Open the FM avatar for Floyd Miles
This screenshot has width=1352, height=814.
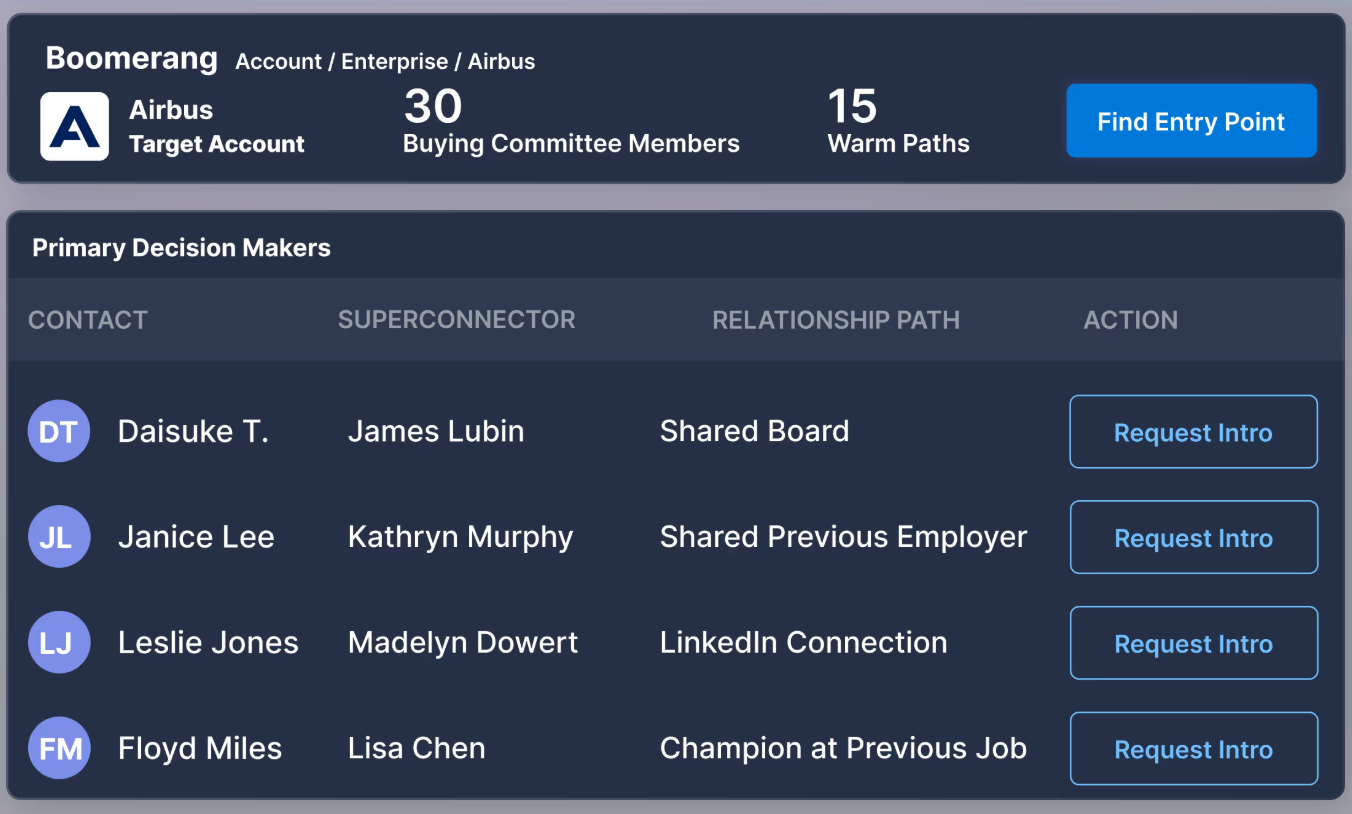pos(59,748)
